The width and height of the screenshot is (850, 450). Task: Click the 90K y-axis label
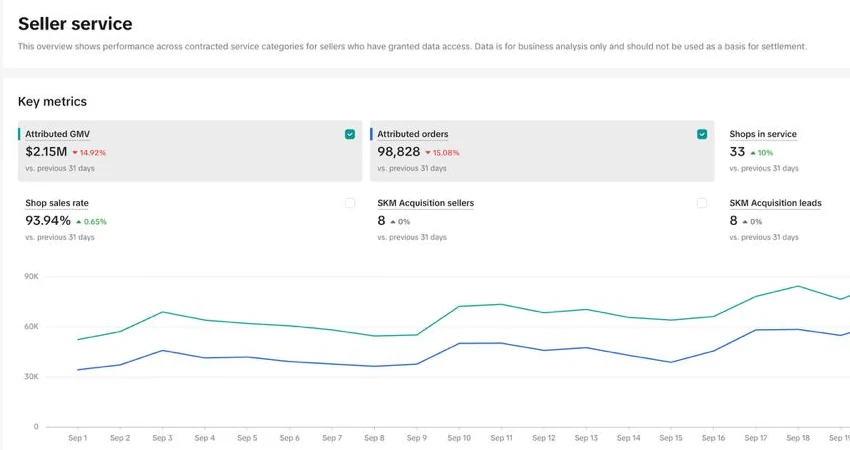tap(31, 277)
